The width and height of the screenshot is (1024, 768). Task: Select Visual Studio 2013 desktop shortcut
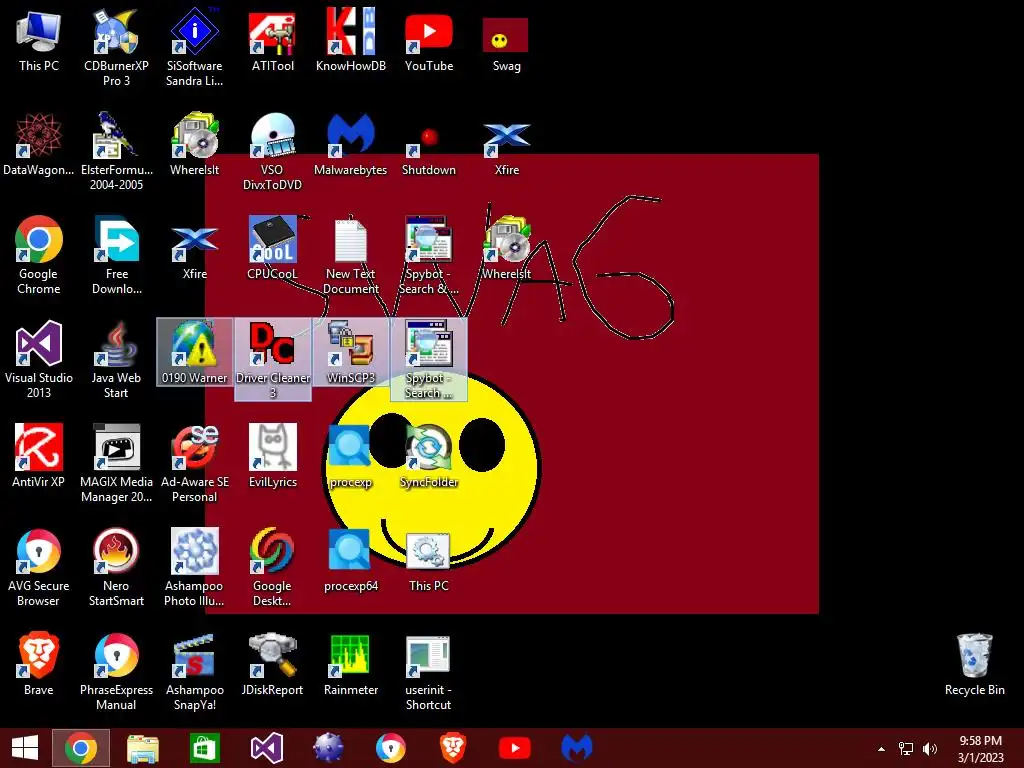(x=39, y=359)
